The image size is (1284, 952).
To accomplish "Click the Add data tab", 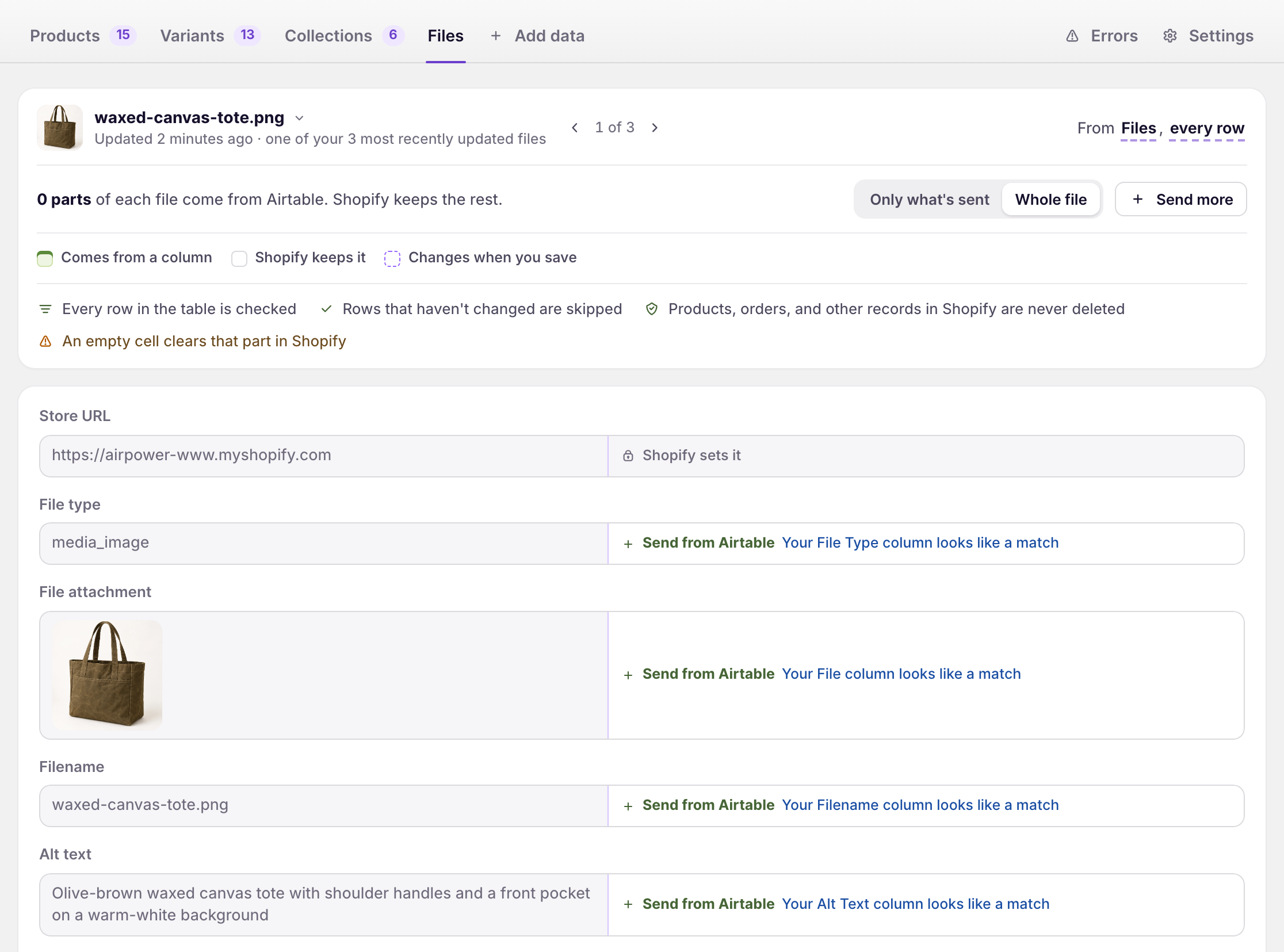I will [537, 36].
